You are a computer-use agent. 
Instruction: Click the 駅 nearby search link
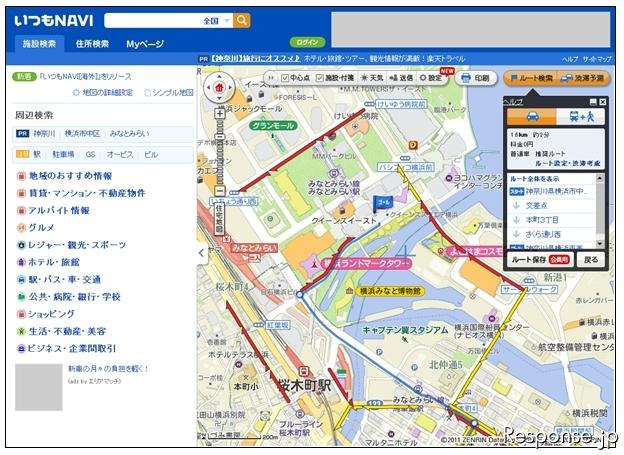[37, 154]
